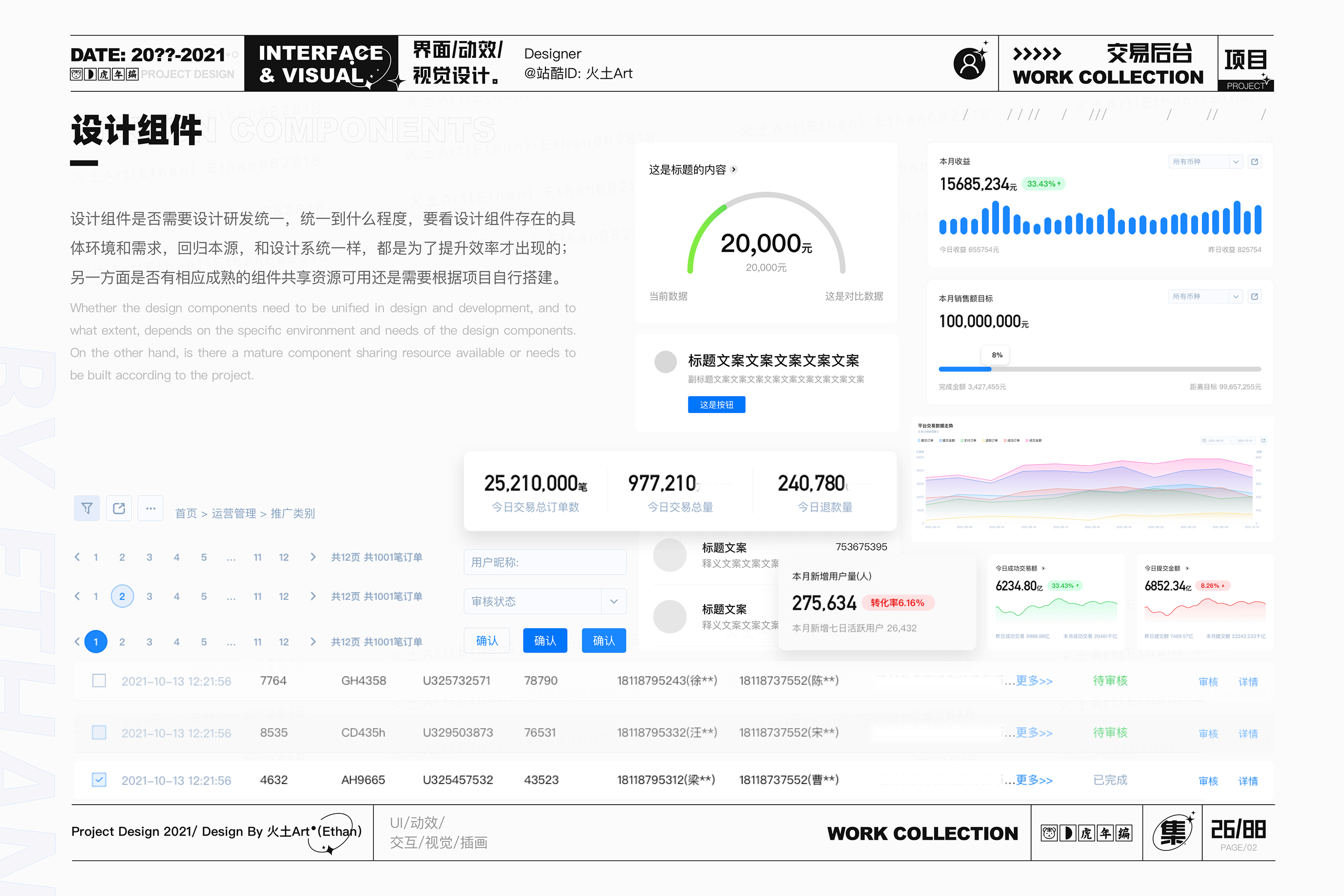Click the sales target progress bar
The width and height of the screenshot is (1344, 896).
(1099, 369)
